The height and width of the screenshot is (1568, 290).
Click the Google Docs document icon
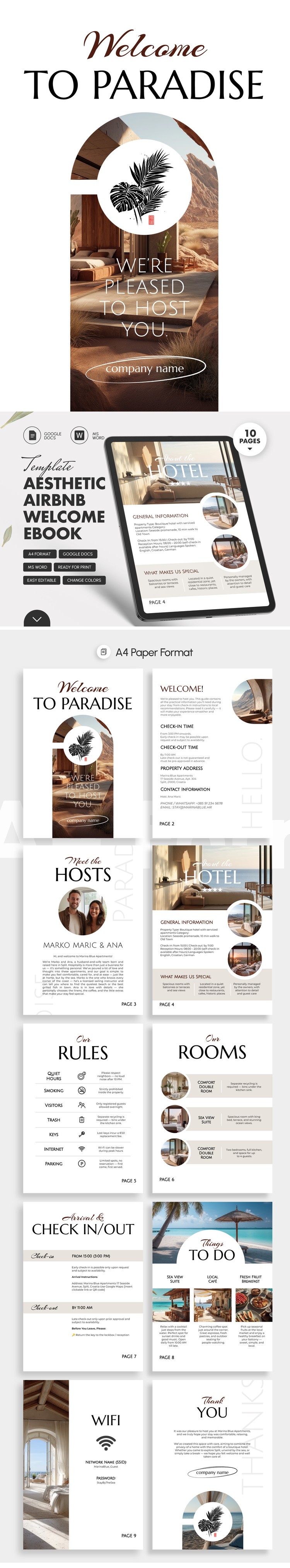(x=32, y=435)
